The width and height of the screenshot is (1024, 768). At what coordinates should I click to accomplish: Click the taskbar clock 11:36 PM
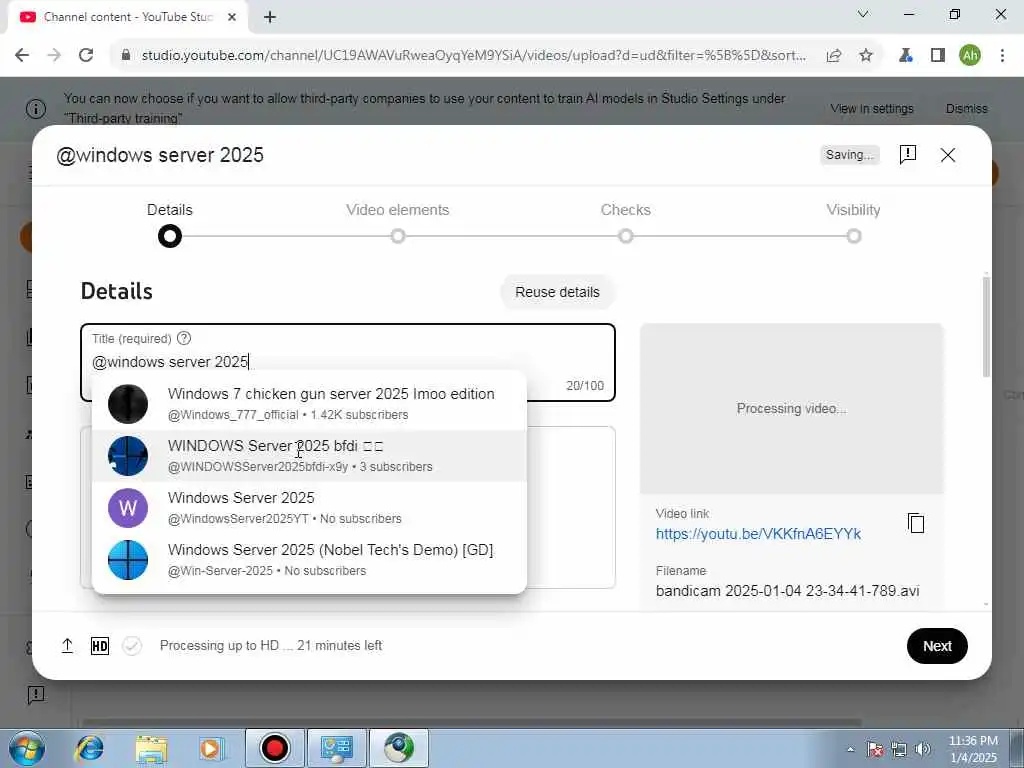coord(973,741)
